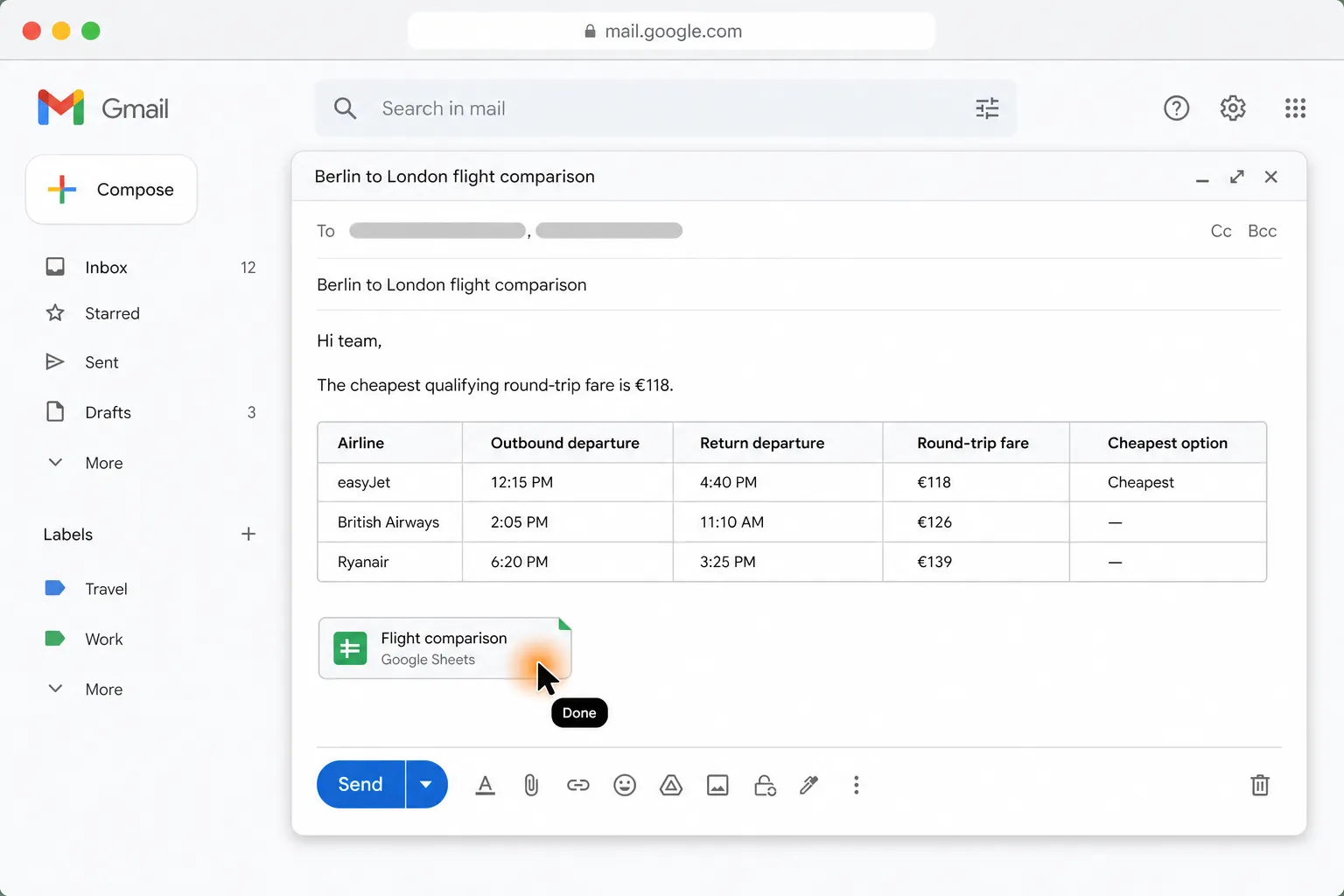
Task: Click the green Work label icon
Action: coord(55,638)
